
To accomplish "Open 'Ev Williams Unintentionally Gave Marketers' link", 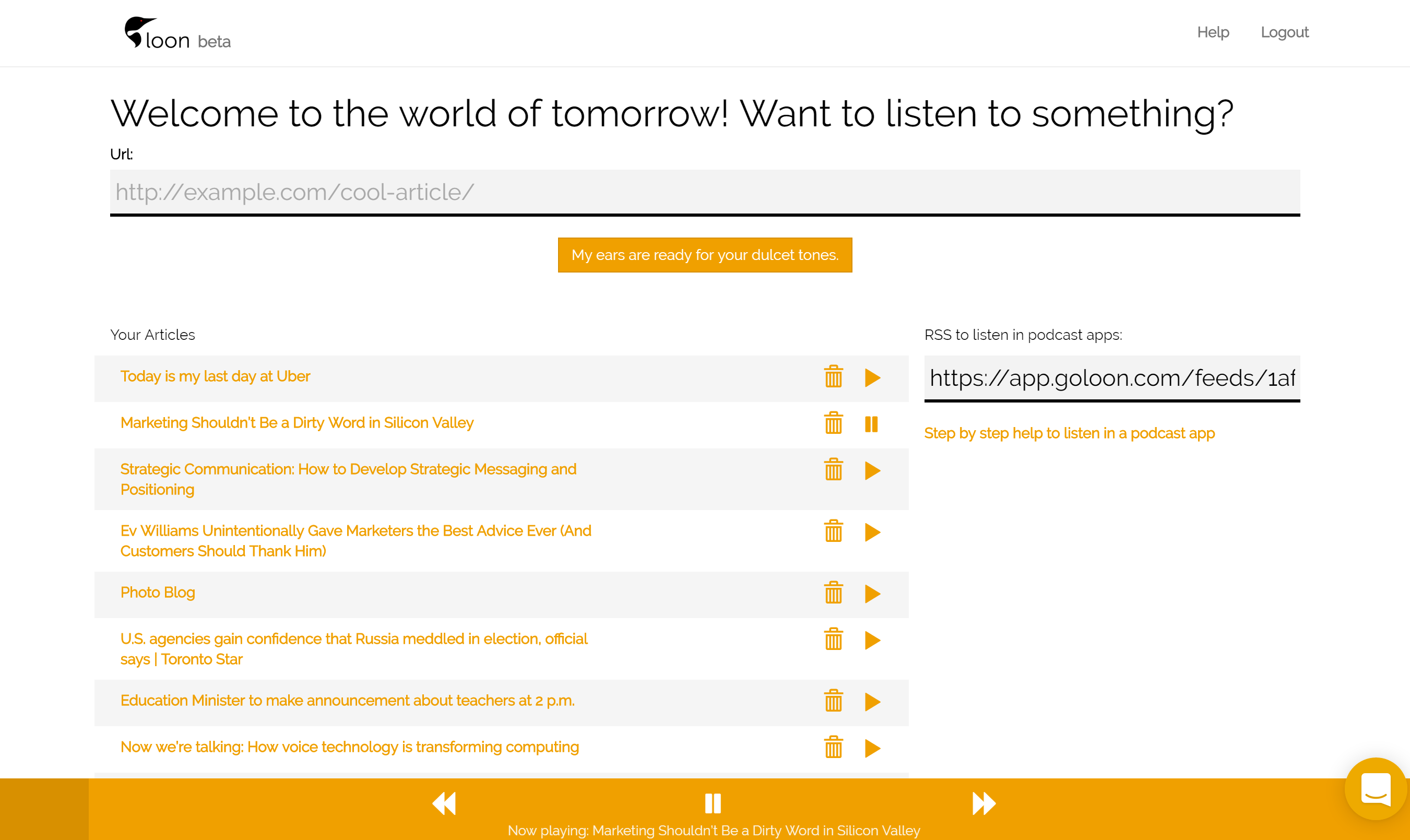I will (x=356, y=541).
